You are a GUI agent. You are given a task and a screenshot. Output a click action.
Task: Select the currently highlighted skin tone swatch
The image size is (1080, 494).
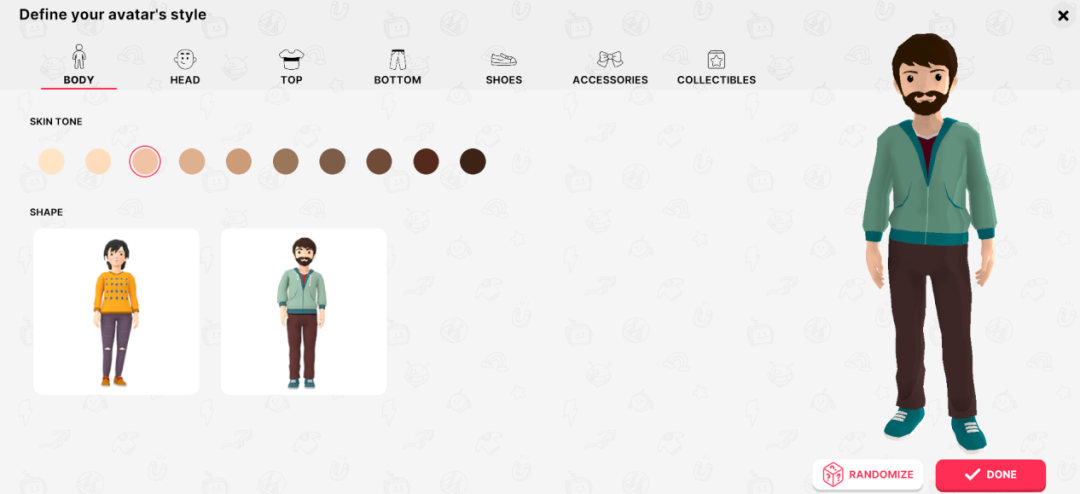point(145,162)
